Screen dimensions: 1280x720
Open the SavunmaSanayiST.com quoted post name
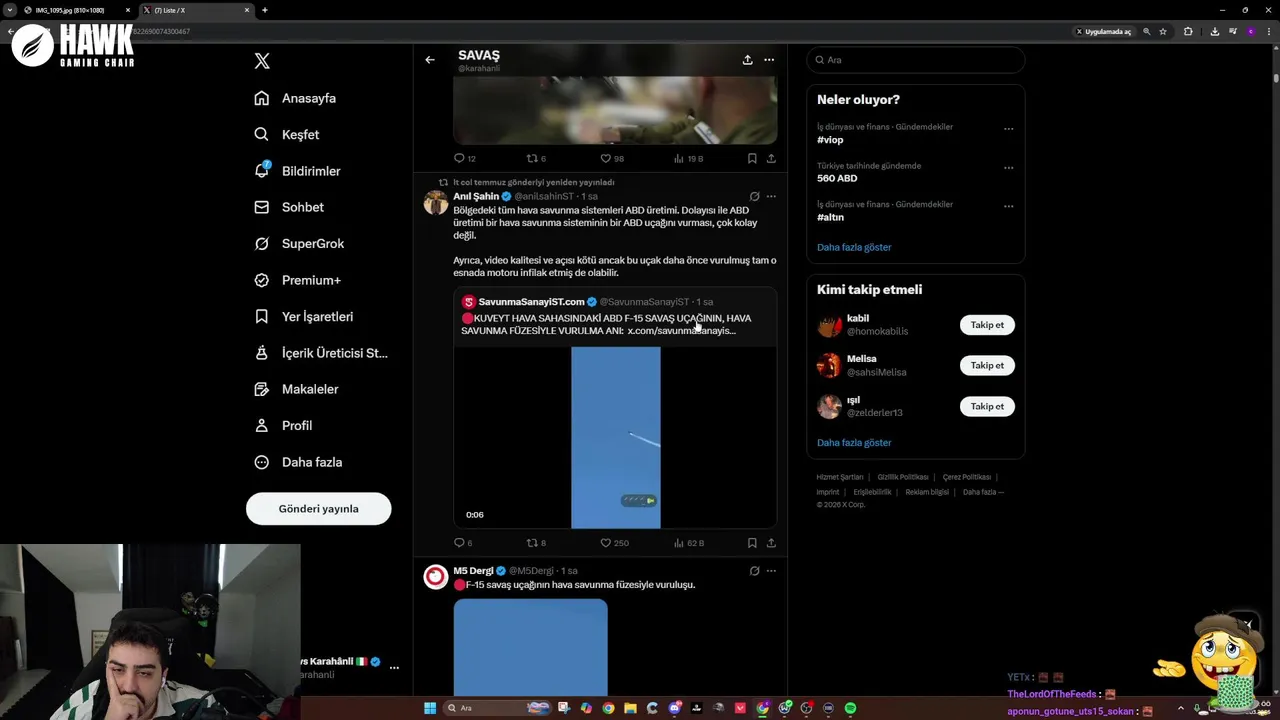(x=531, y=302)
